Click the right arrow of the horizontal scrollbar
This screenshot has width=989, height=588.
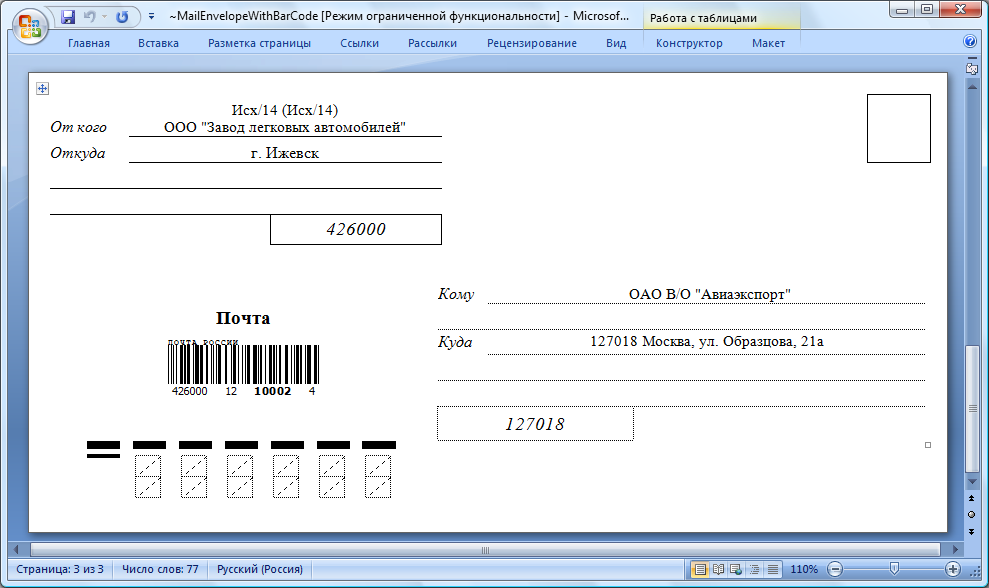pos(956,550)
